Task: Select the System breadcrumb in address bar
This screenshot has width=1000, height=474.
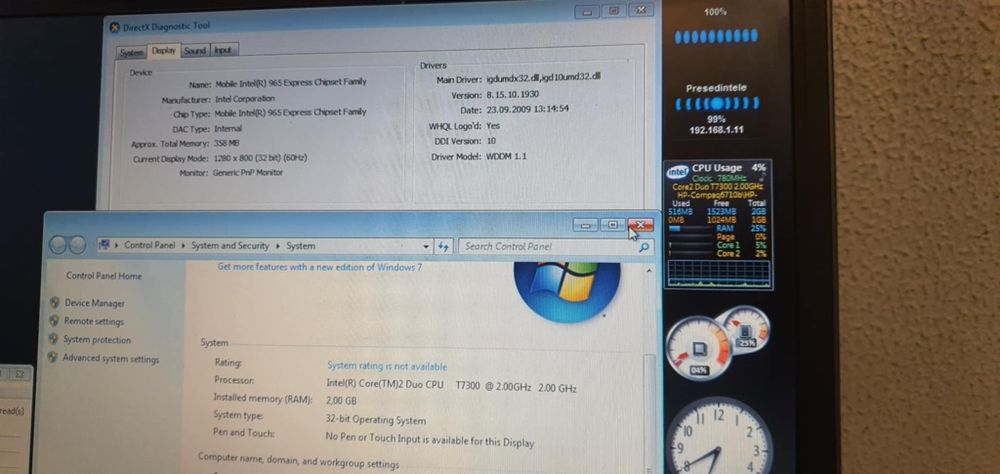Action: coord(300,246)
